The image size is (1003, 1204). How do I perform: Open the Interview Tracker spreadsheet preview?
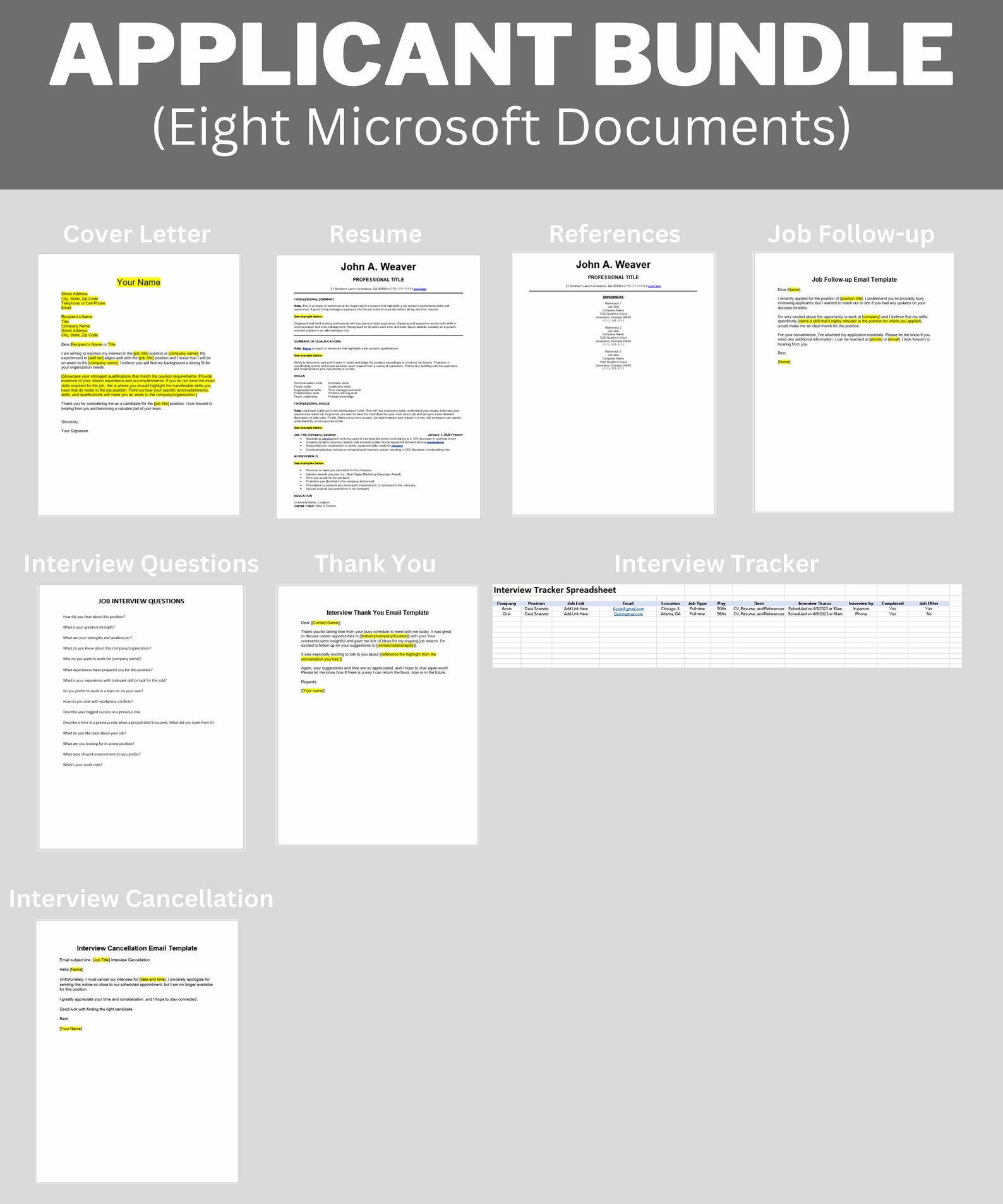coord(727,625)
